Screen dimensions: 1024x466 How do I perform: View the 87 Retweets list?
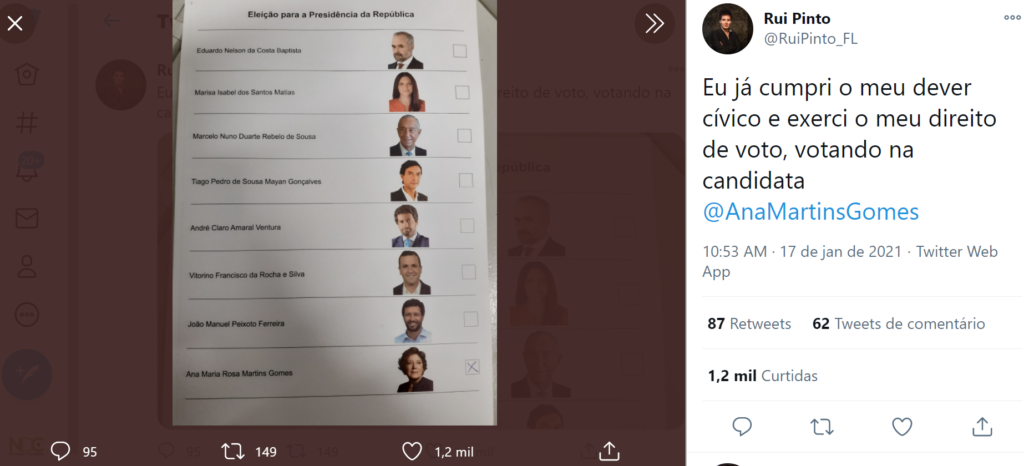coord(749,324)
